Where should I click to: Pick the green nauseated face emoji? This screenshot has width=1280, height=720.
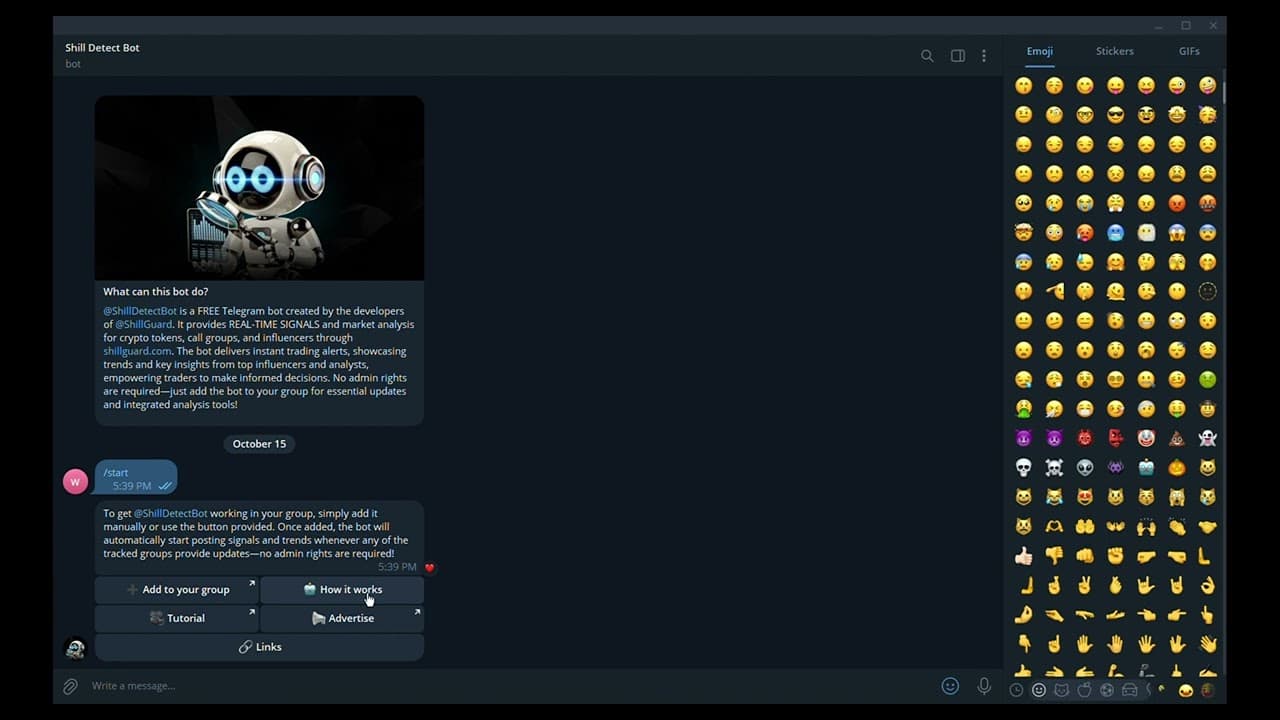[x=1207, y=379]
